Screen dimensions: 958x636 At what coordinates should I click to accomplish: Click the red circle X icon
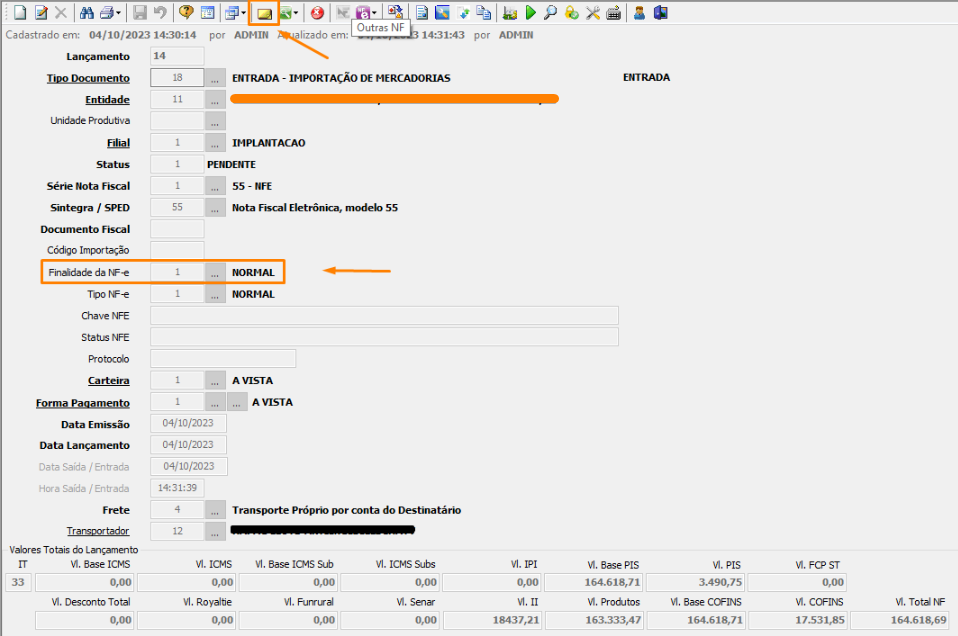click(317, 13)
